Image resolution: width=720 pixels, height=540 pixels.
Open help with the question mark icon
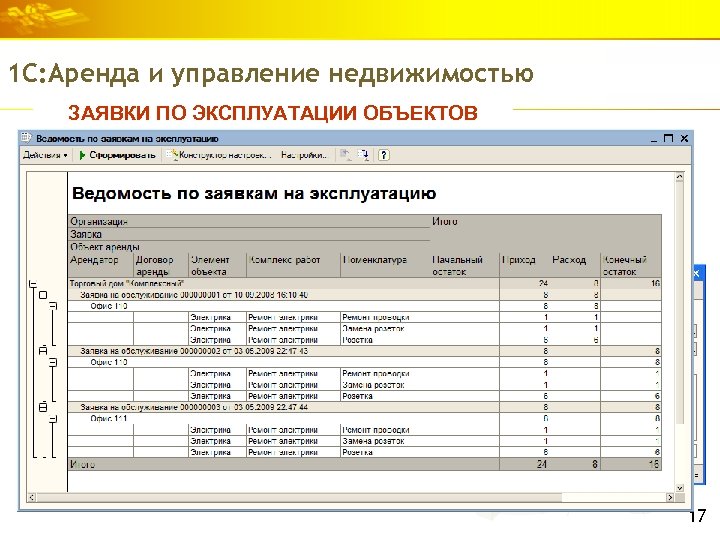point(383,155)
